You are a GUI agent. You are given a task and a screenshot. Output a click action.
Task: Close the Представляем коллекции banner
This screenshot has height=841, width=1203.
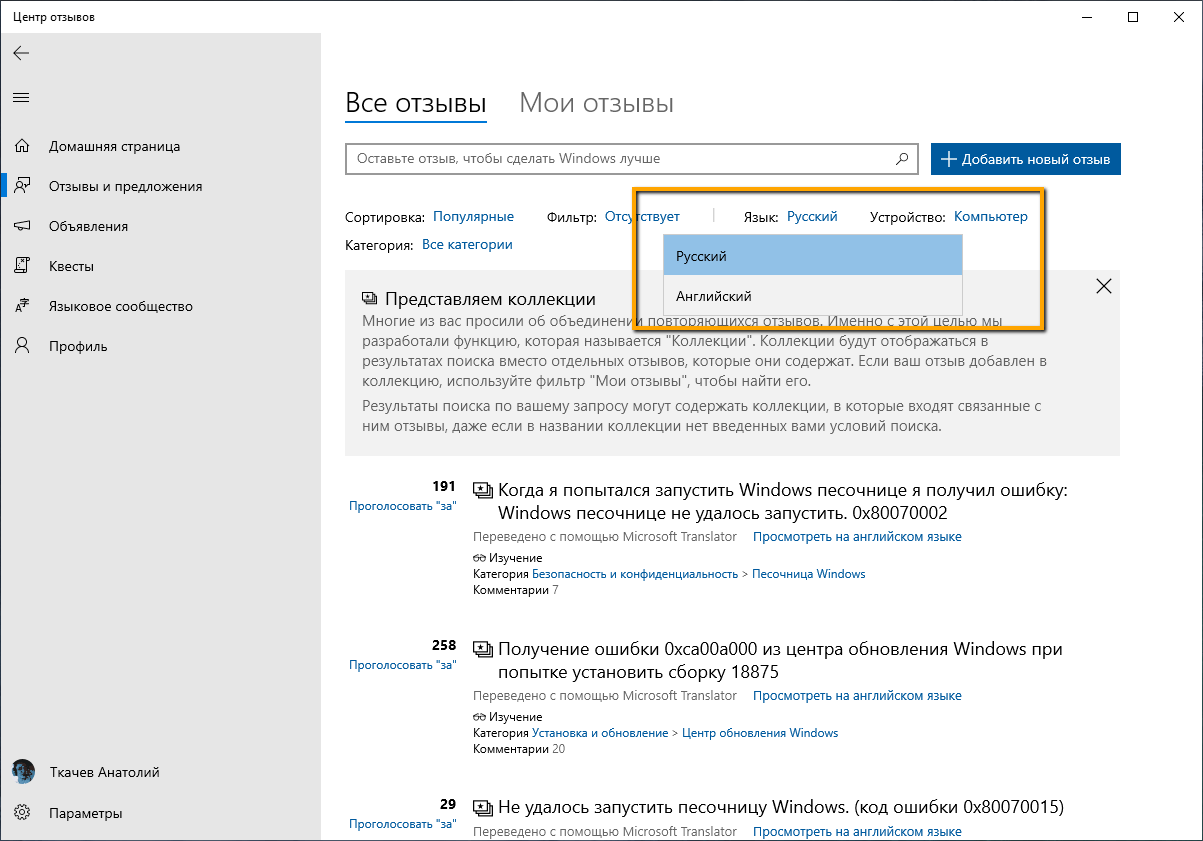tap(1104, 286)
